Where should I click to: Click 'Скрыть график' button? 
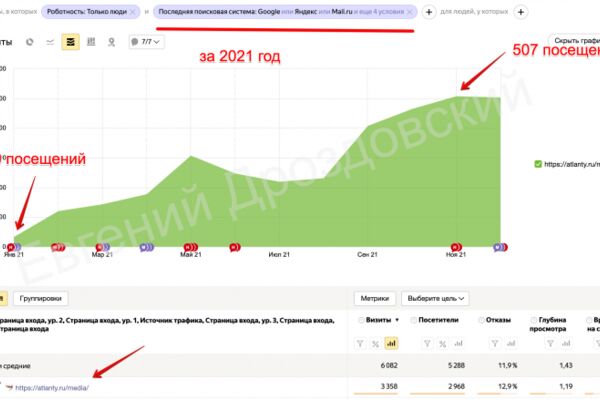tap(575, 41)
